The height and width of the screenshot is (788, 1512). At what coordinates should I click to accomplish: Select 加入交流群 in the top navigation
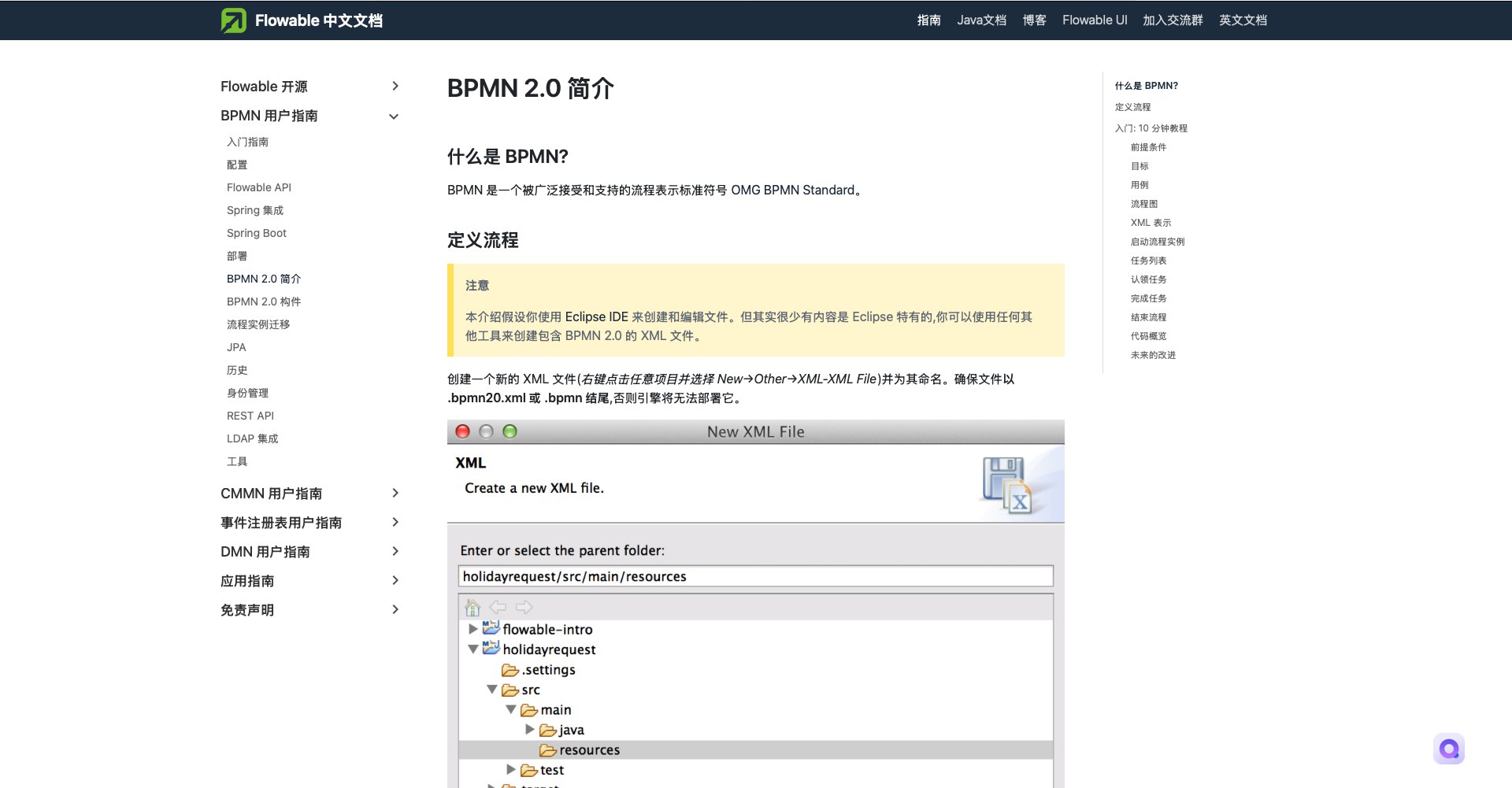(1173, 20)
